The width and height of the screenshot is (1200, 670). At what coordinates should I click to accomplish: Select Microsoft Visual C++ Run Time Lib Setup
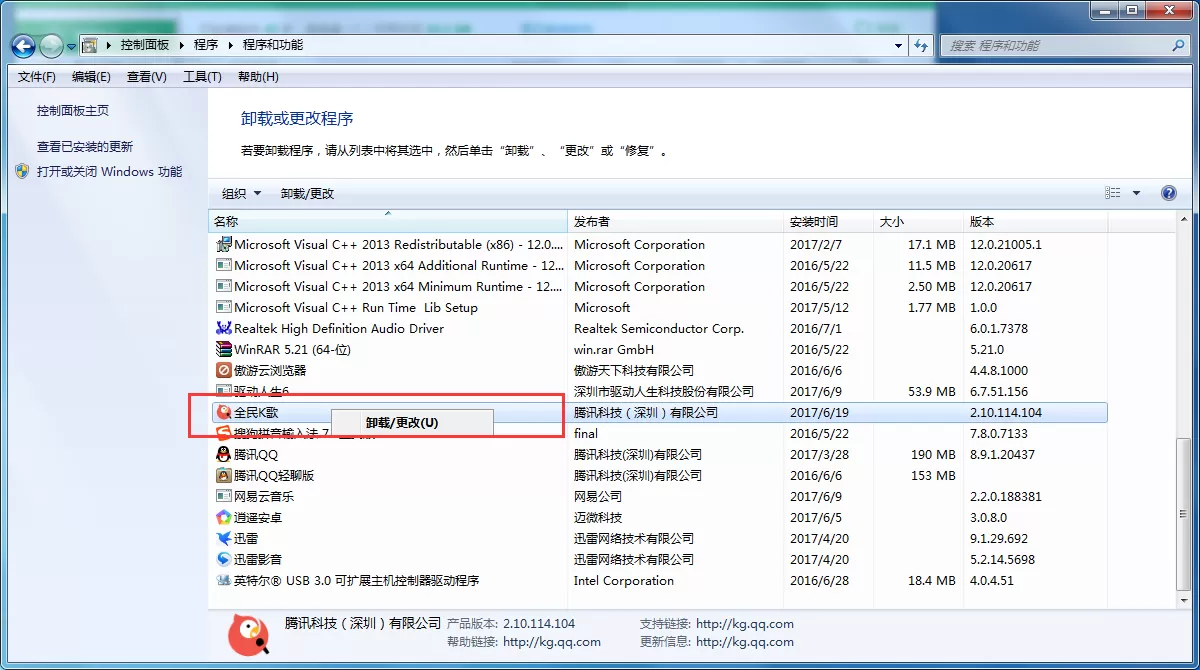(x=661, y=307)
